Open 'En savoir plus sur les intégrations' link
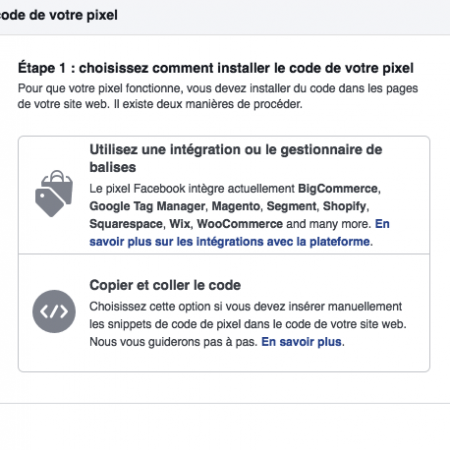Viewport: 450px width, 450px height. [x=239, y=232]
